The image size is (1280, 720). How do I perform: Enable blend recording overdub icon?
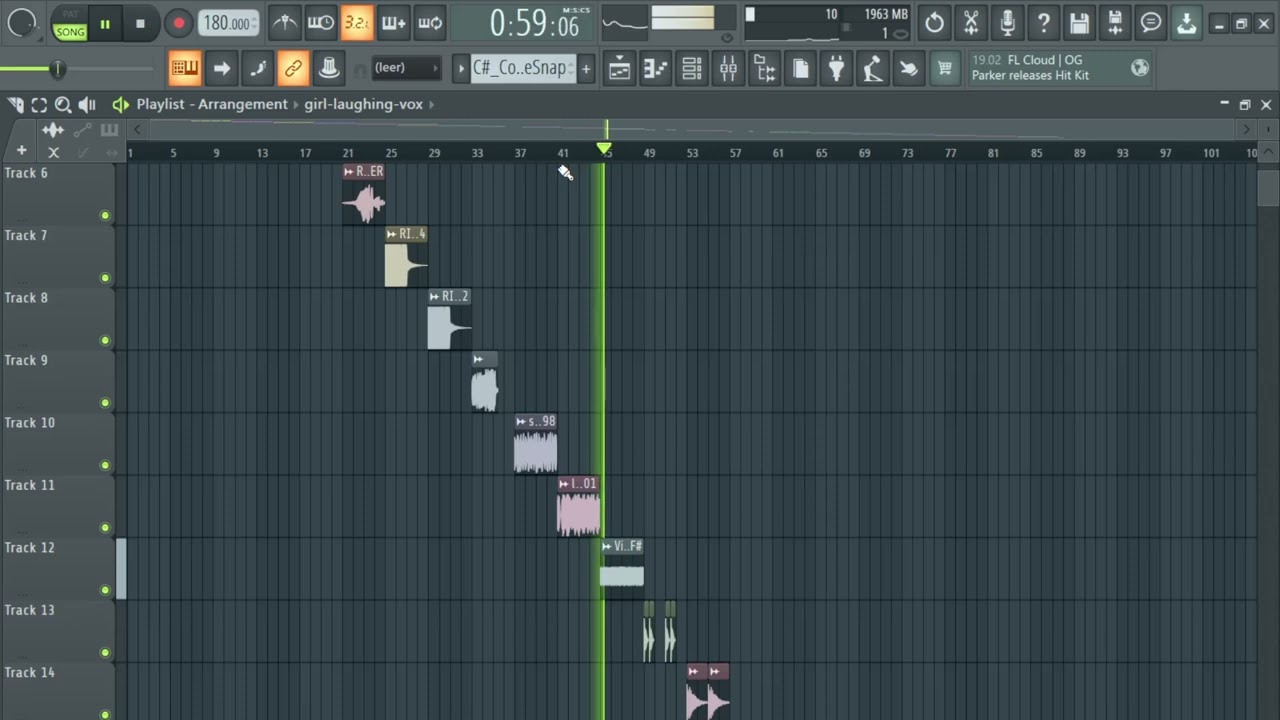tap(393, 22)
